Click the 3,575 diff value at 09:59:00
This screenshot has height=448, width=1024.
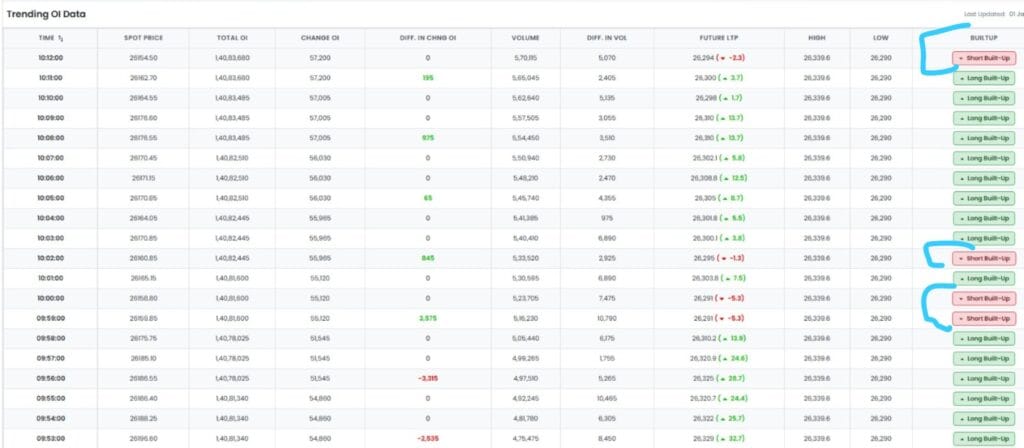click(x=427, y=318)
